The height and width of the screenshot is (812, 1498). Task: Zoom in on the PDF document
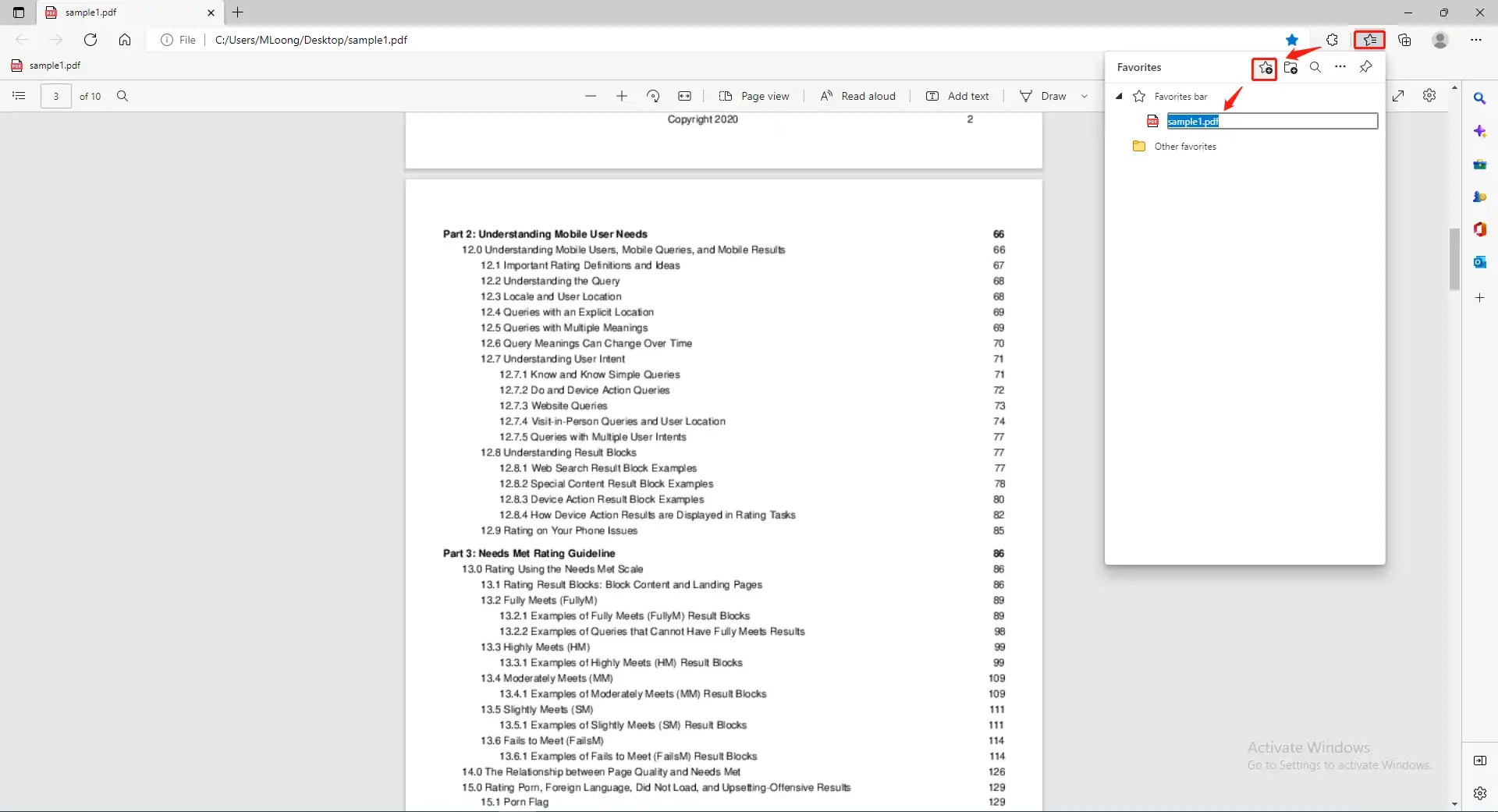pyautogui.click(x=622, y=95)
